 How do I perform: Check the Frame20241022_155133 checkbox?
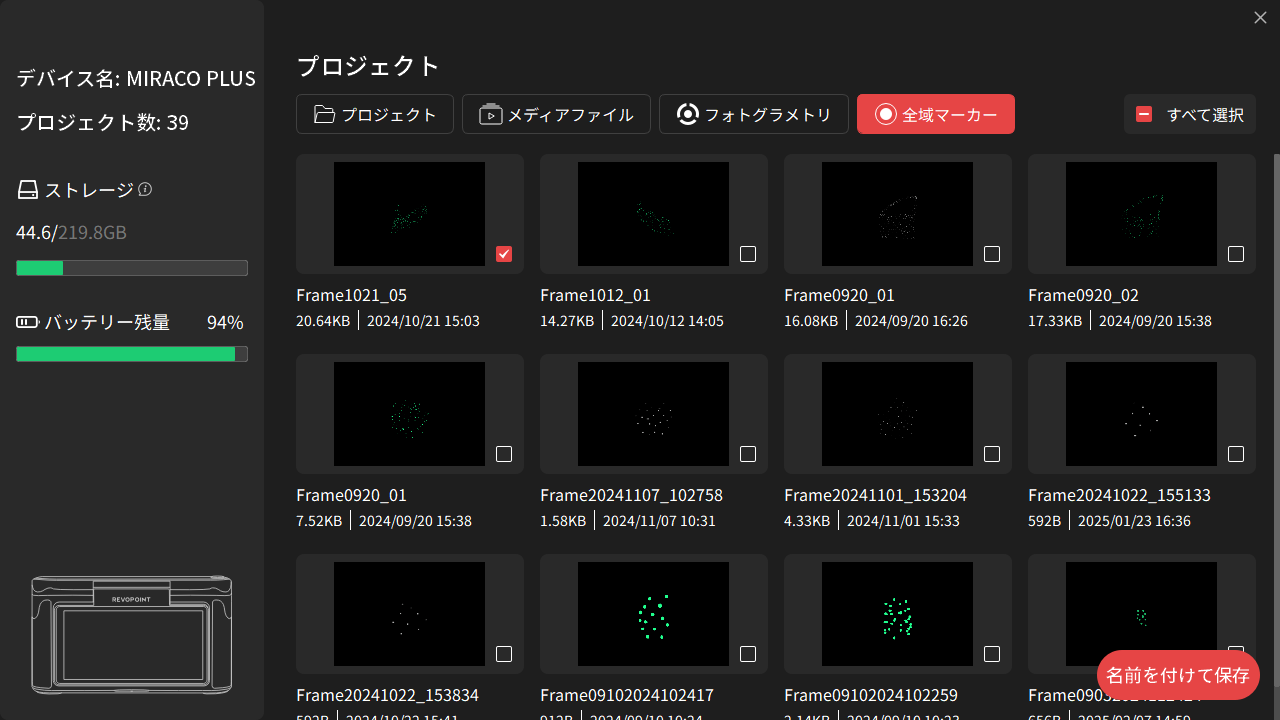pyautogui.click(x=1236, y=454)
